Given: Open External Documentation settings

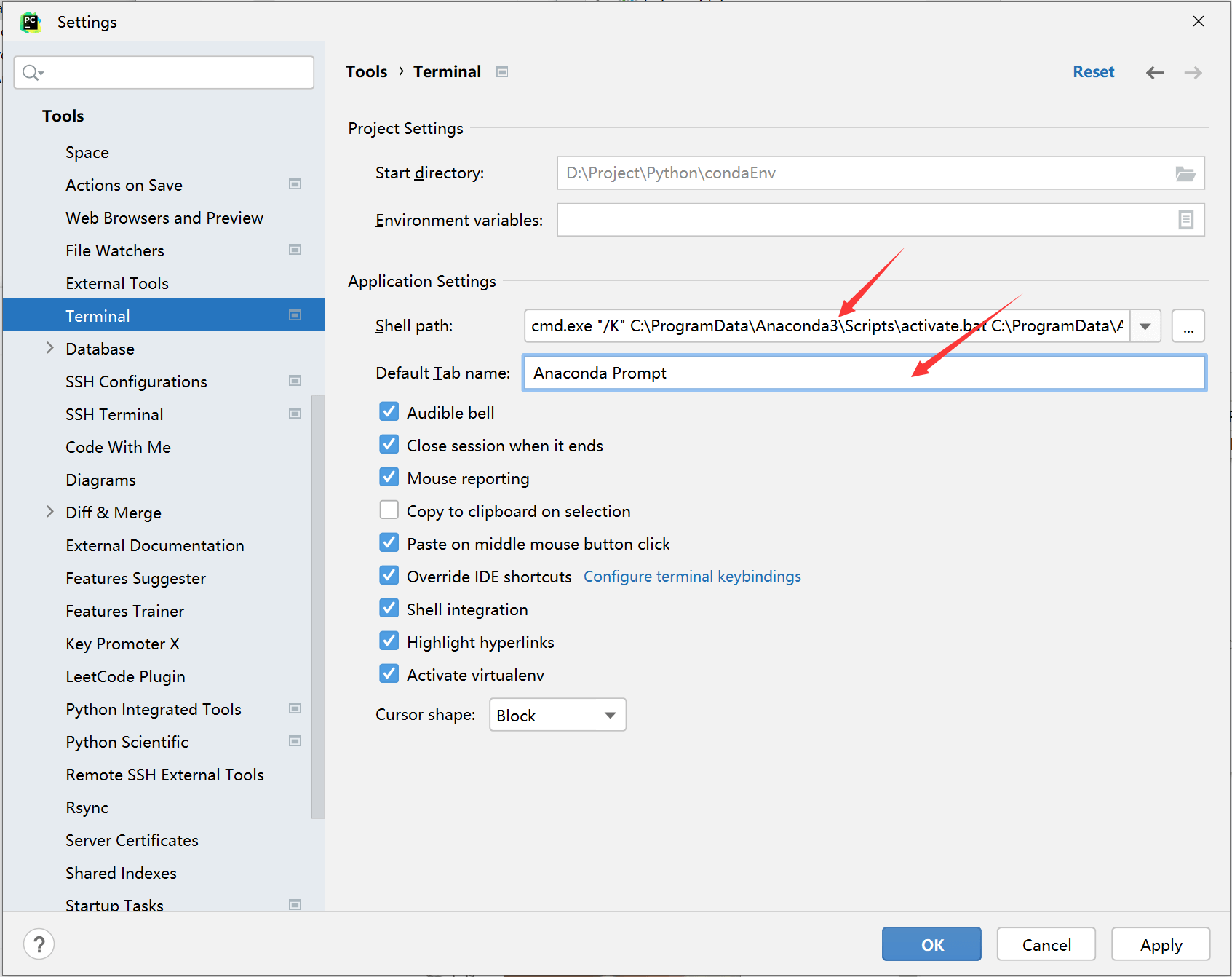Looking at the screenshot, I should 155,545.
